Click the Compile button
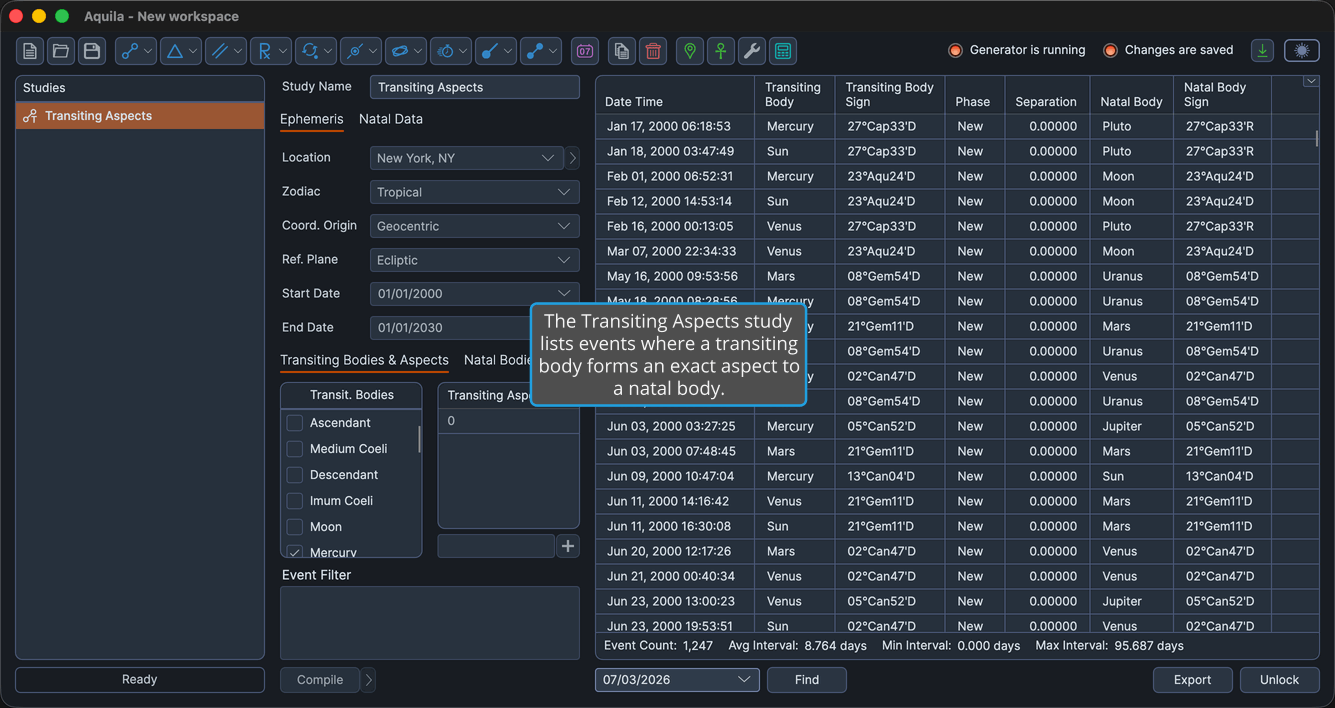The image size is (1335, 708). [320, 680]
